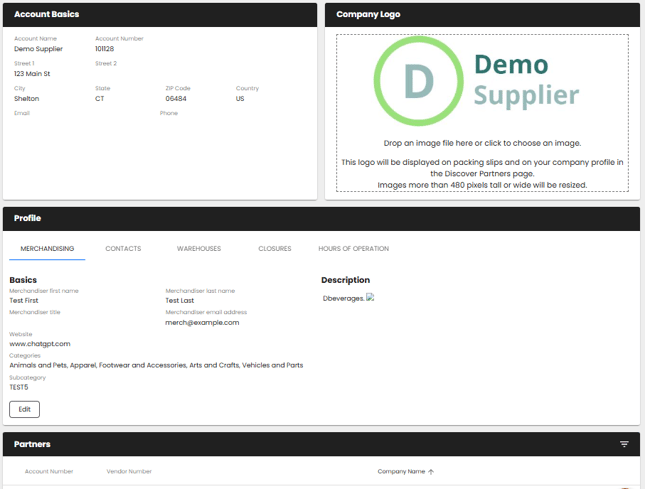
Task: Click the broken image icon in Description
Action: click(370, 297)
